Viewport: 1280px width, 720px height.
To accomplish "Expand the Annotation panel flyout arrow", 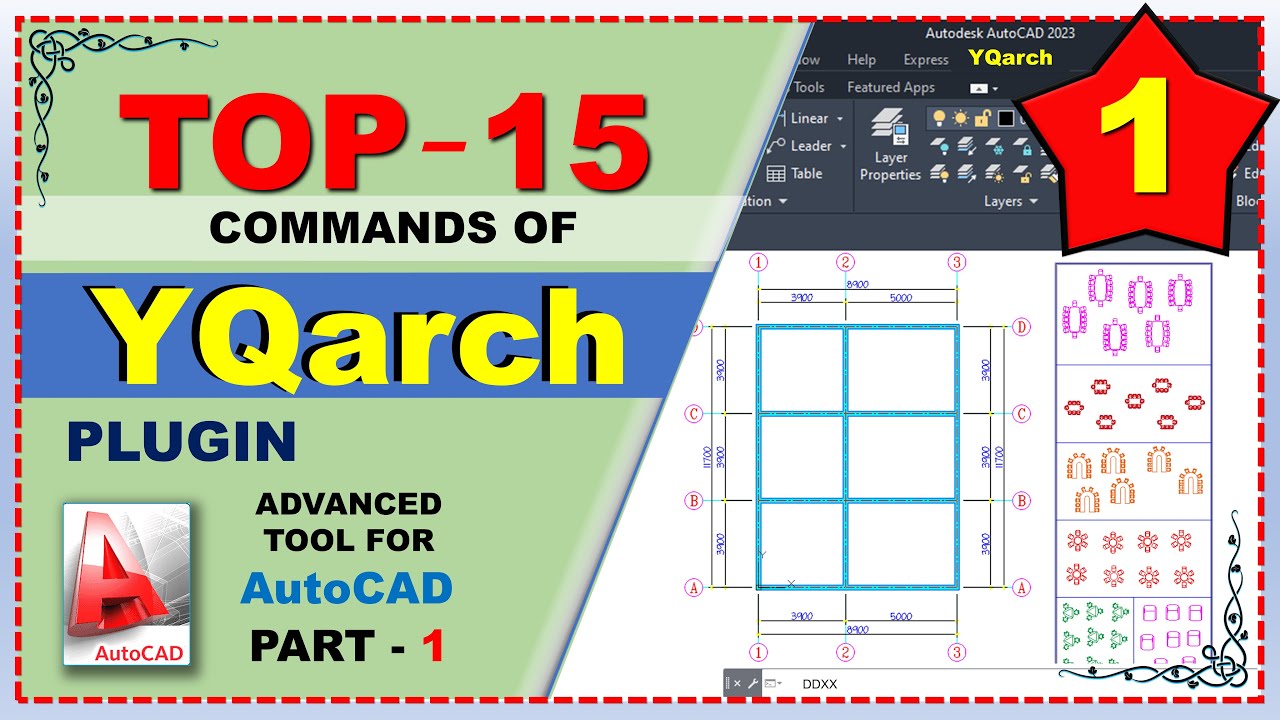I will pos(783,201).
